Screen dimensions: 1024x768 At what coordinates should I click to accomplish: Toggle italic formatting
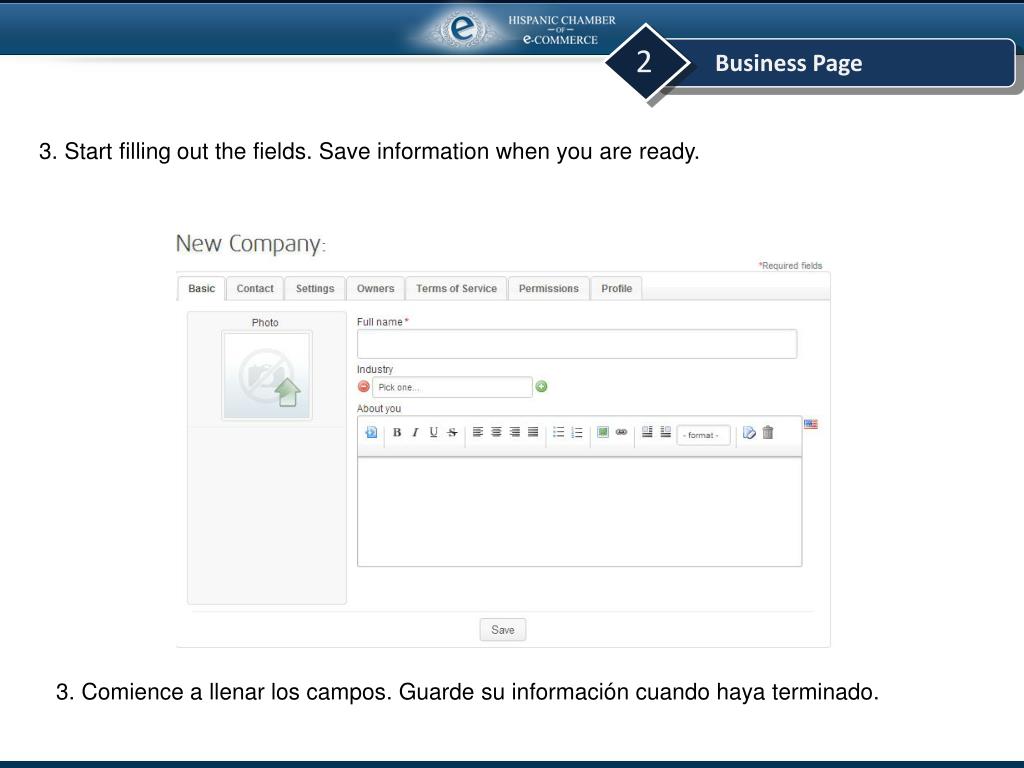(x=415, y=432)
